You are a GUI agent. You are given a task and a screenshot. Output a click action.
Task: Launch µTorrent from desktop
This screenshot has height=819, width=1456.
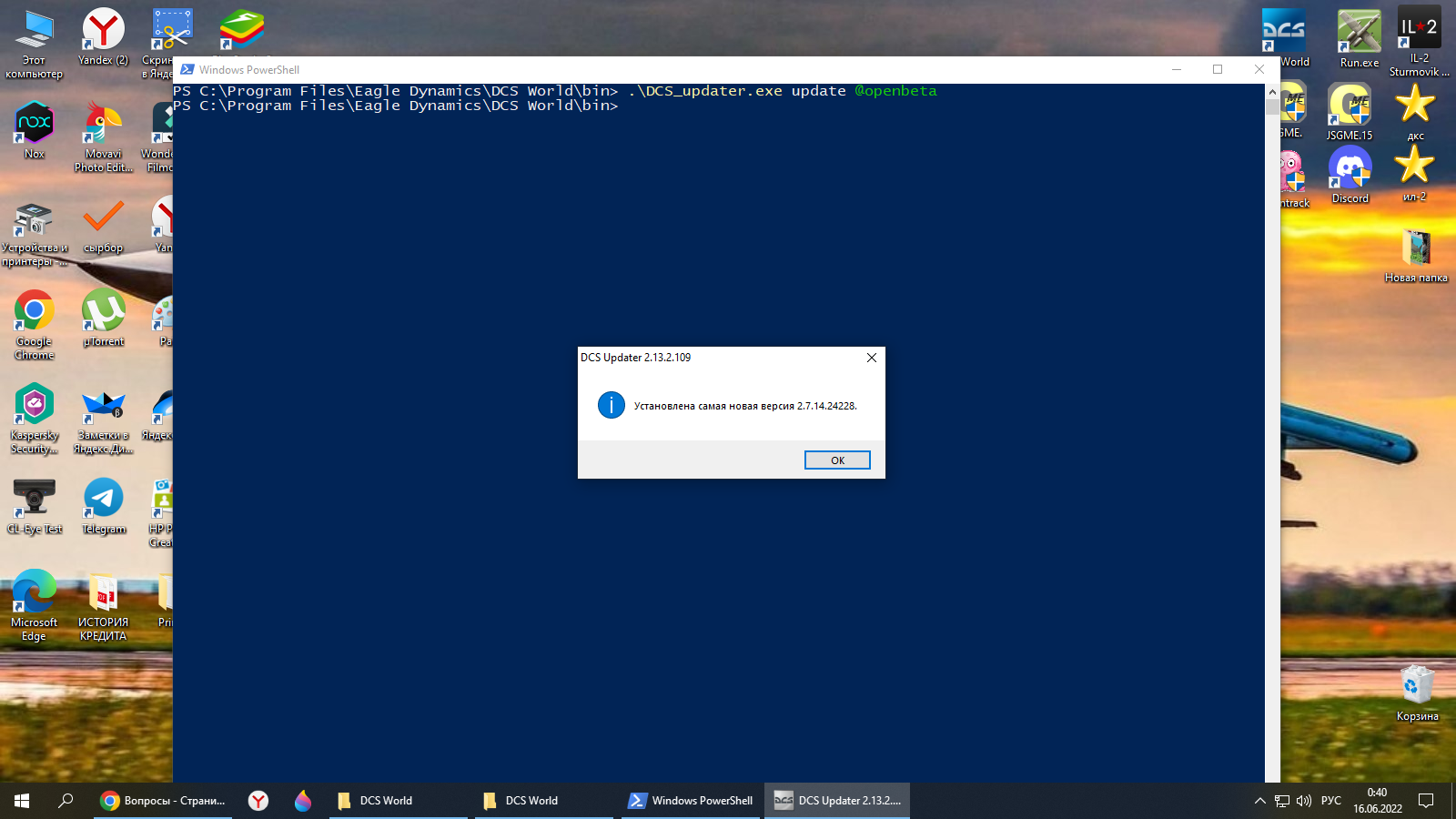104,318
